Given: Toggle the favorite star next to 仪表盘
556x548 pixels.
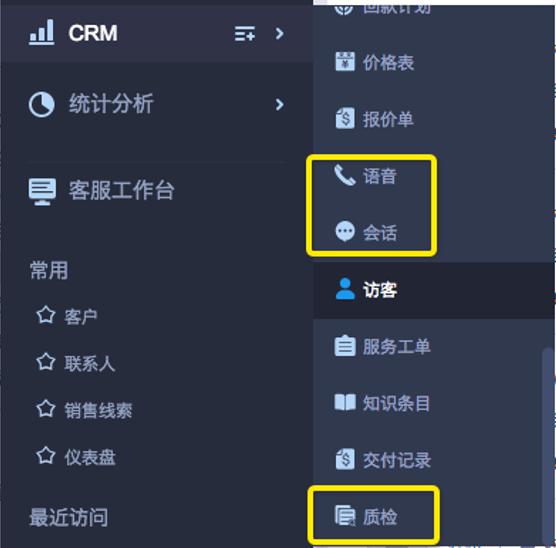Looking at the screenshot, I should 46,456.
